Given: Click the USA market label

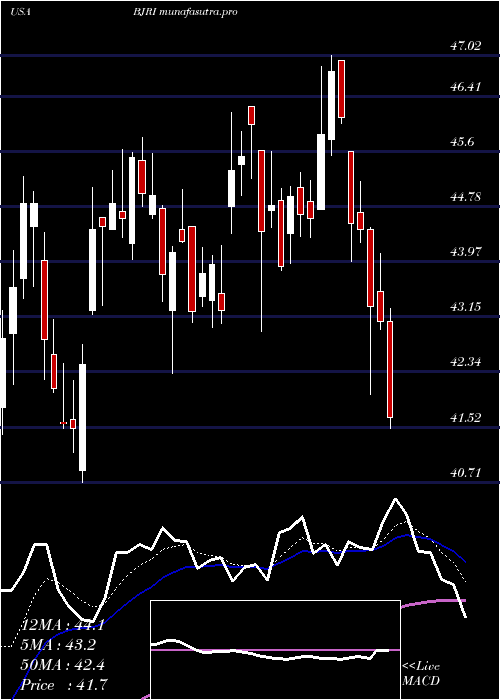Looking at the screenshot, I should coord(20,12).
